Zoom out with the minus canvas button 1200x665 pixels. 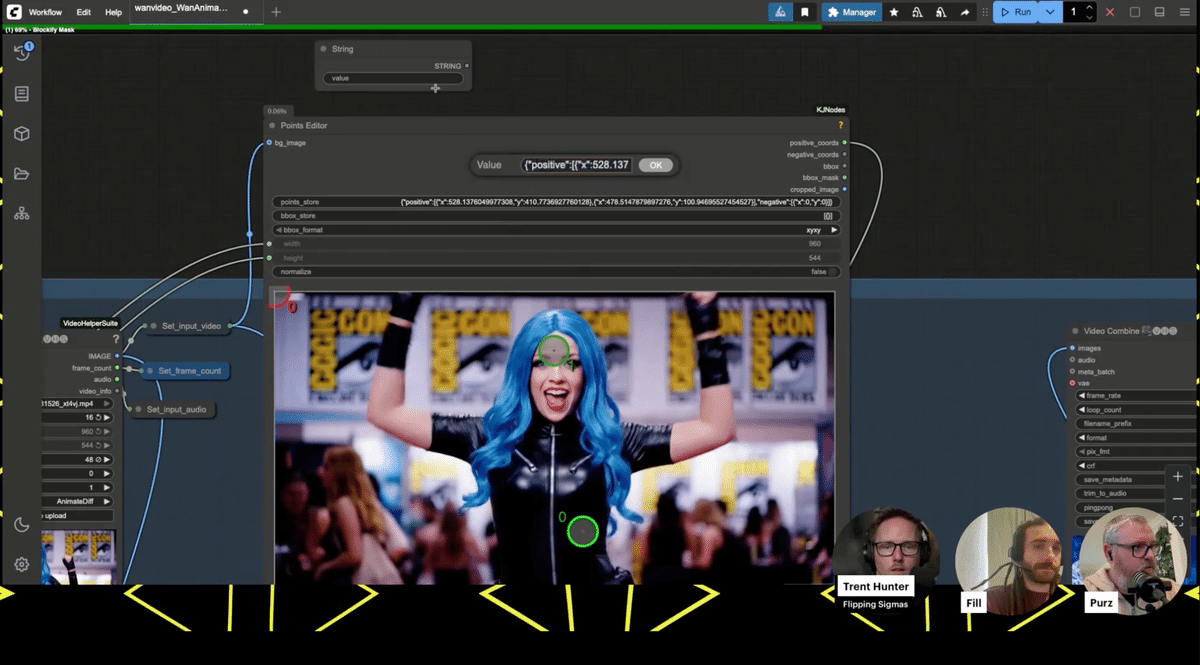1178,499
